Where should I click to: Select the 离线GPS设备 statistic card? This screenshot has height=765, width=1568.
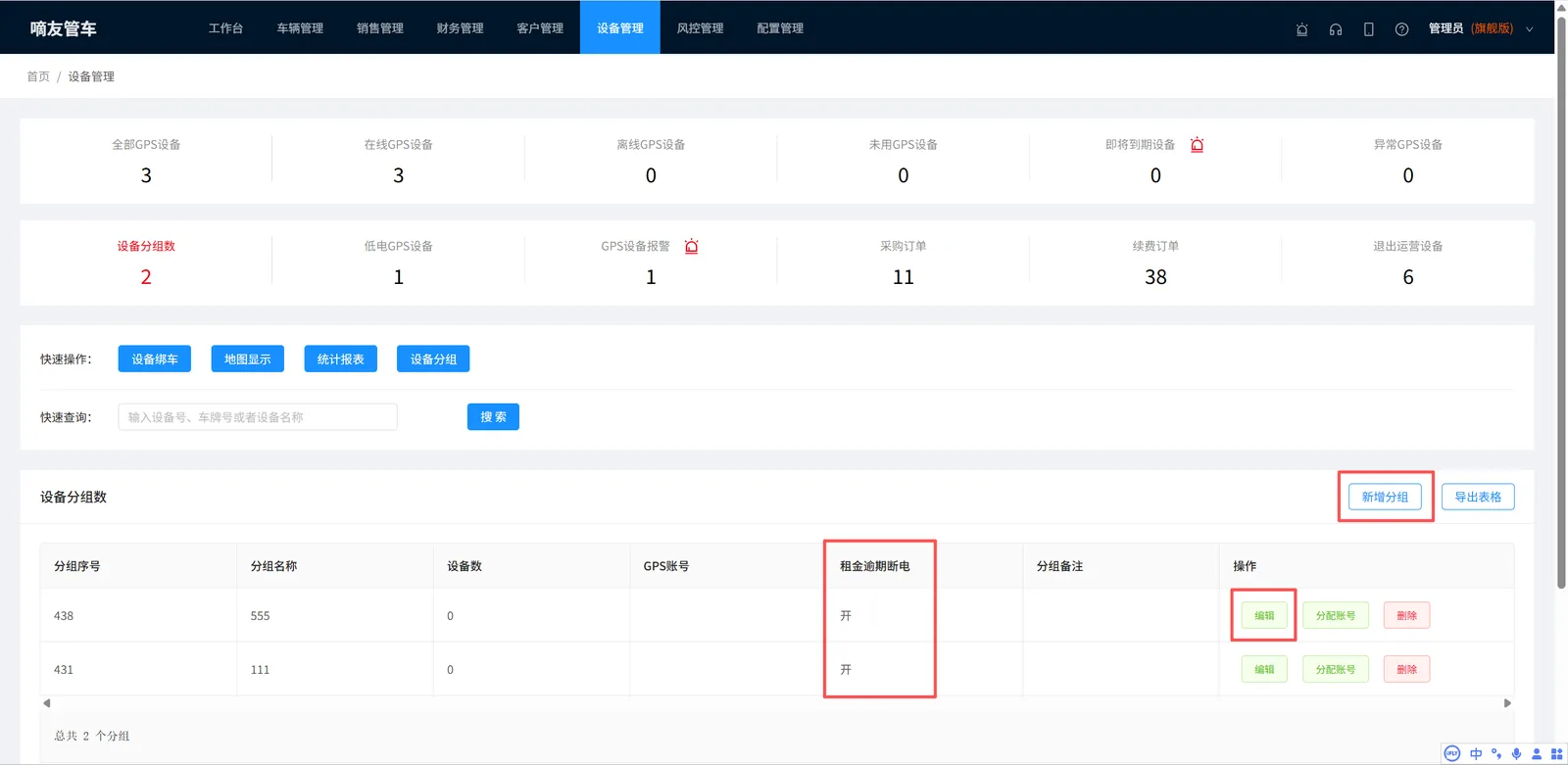pyautogui.click(x=651, y=161)
